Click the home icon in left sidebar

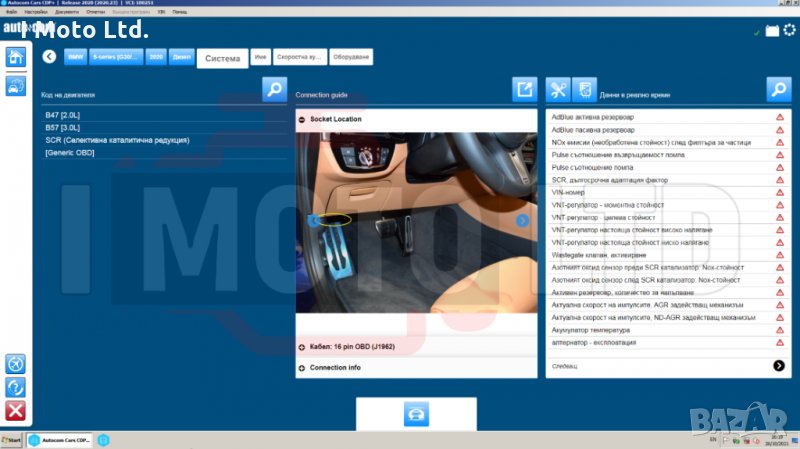coord(16,57)
